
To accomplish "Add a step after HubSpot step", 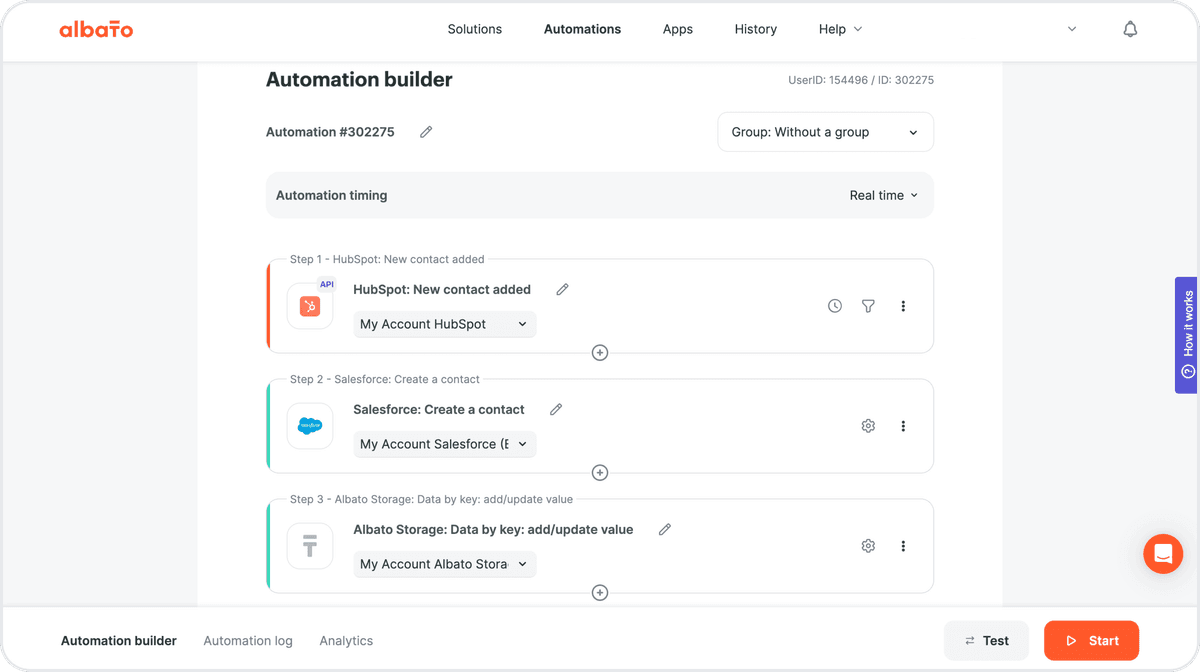I will point(600,352).
